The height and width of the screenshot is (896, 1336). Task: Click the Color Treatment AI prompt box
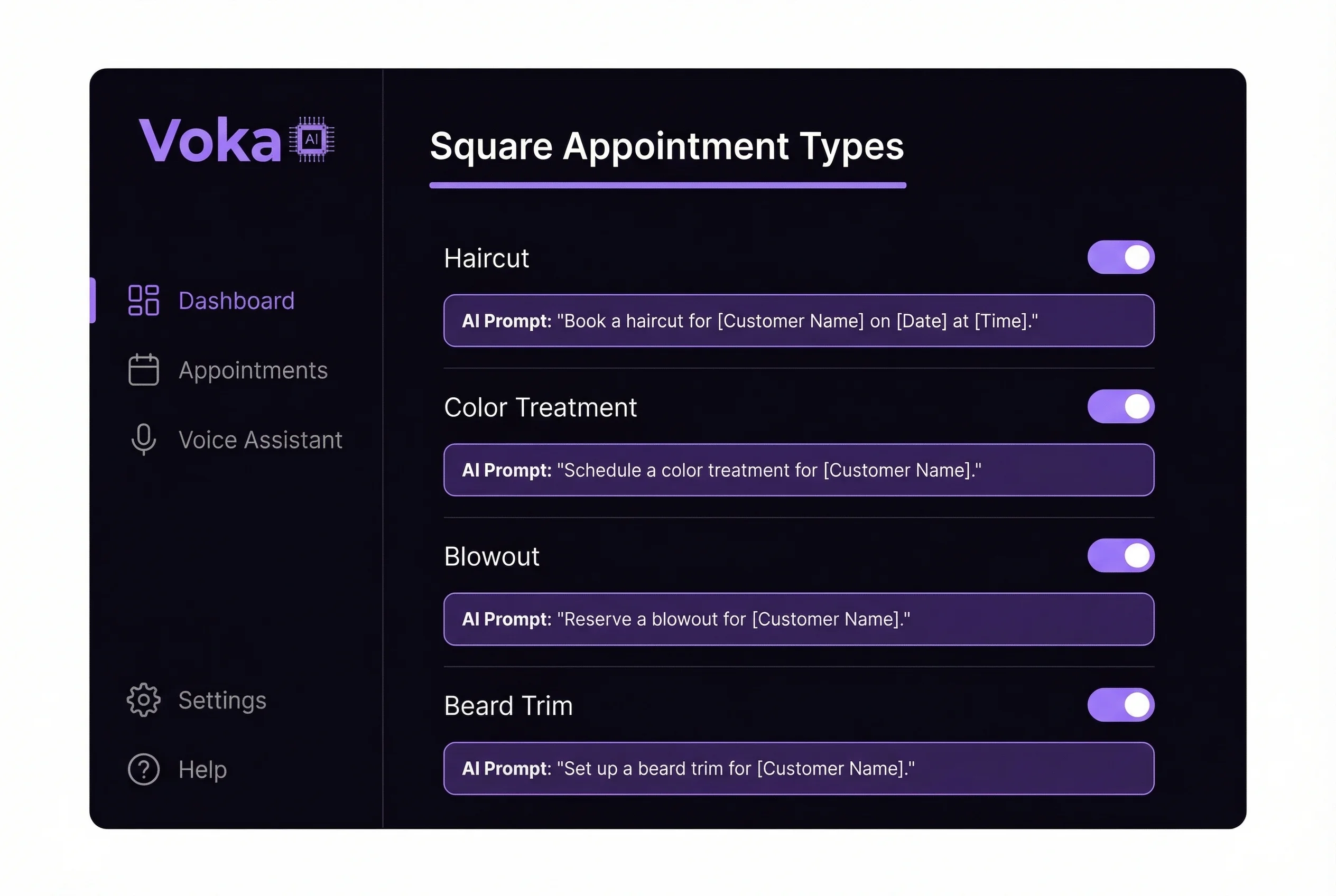point(799,470)
